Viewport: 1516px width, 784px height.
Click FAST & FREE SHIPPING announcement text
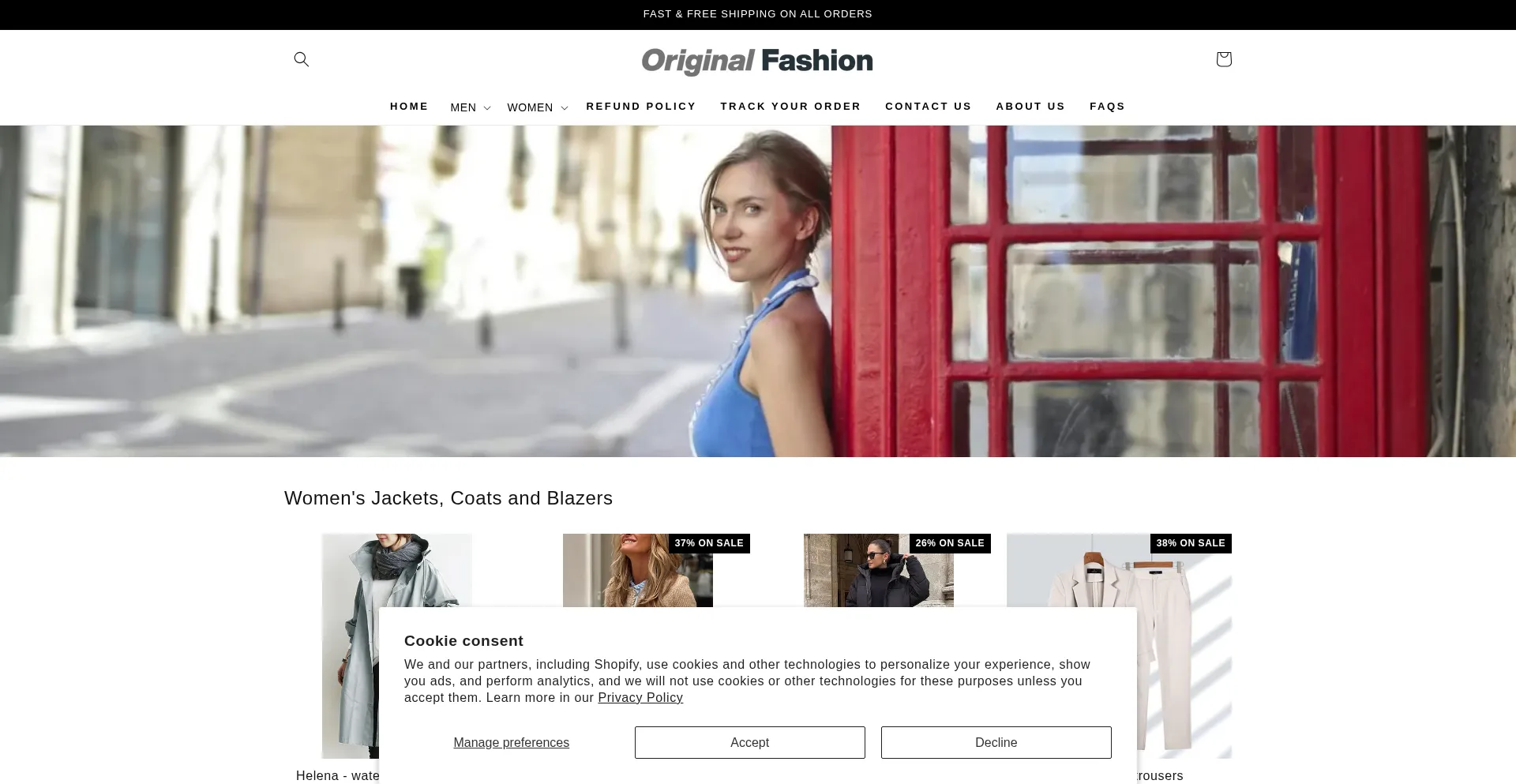pos(758,14)
